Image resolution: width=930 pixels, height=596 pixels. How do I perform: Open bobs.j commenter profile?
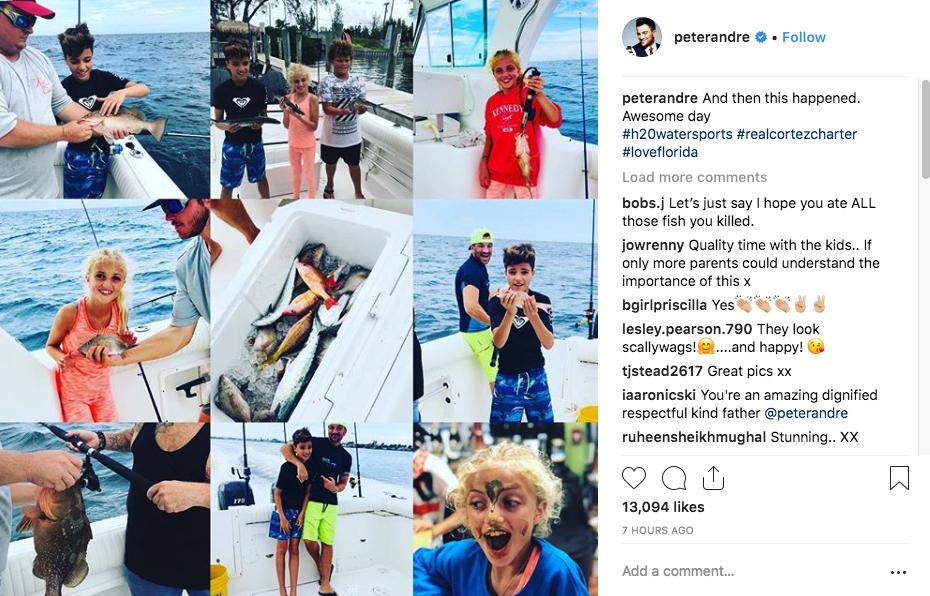pos(643,203)
